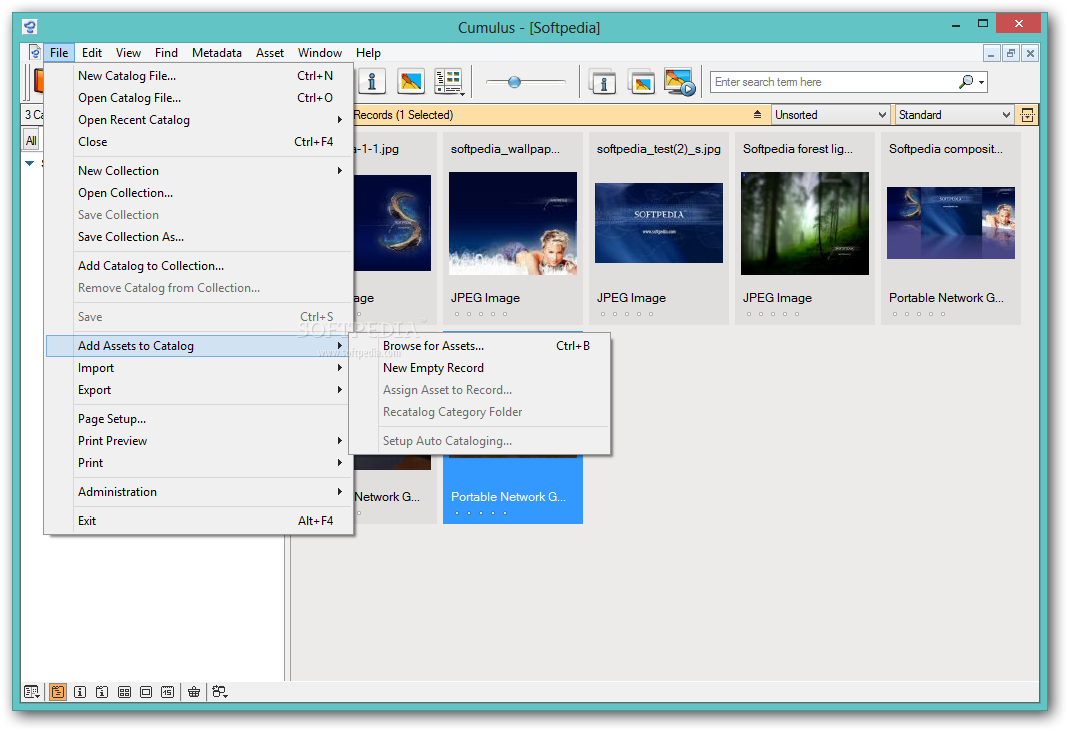Viewport: 1068px width, 731px height.
Task: Click the magnifier search icon
Action: 965,82
